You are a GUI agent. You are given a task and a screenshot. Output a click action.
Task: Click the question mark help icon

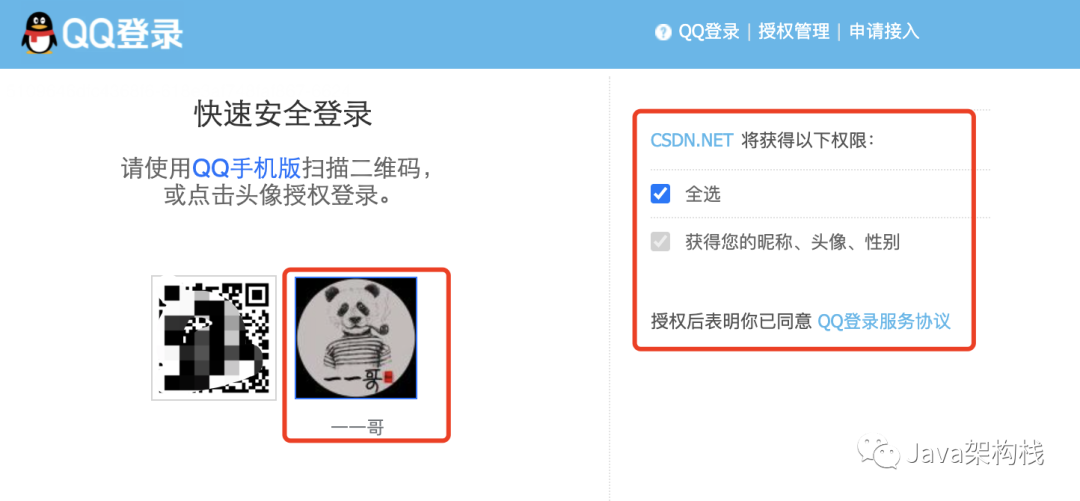pos(663,32)
